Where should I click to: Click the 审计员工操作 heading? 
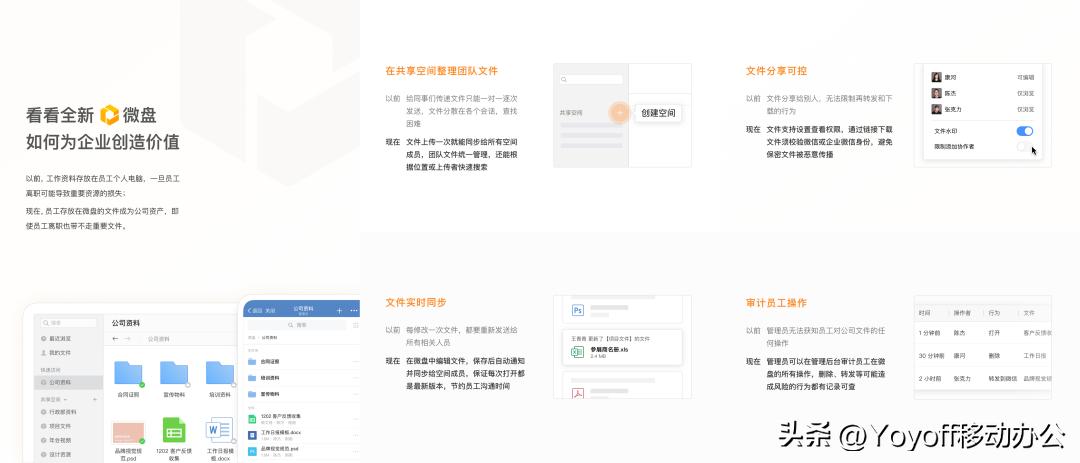(776, 302)
